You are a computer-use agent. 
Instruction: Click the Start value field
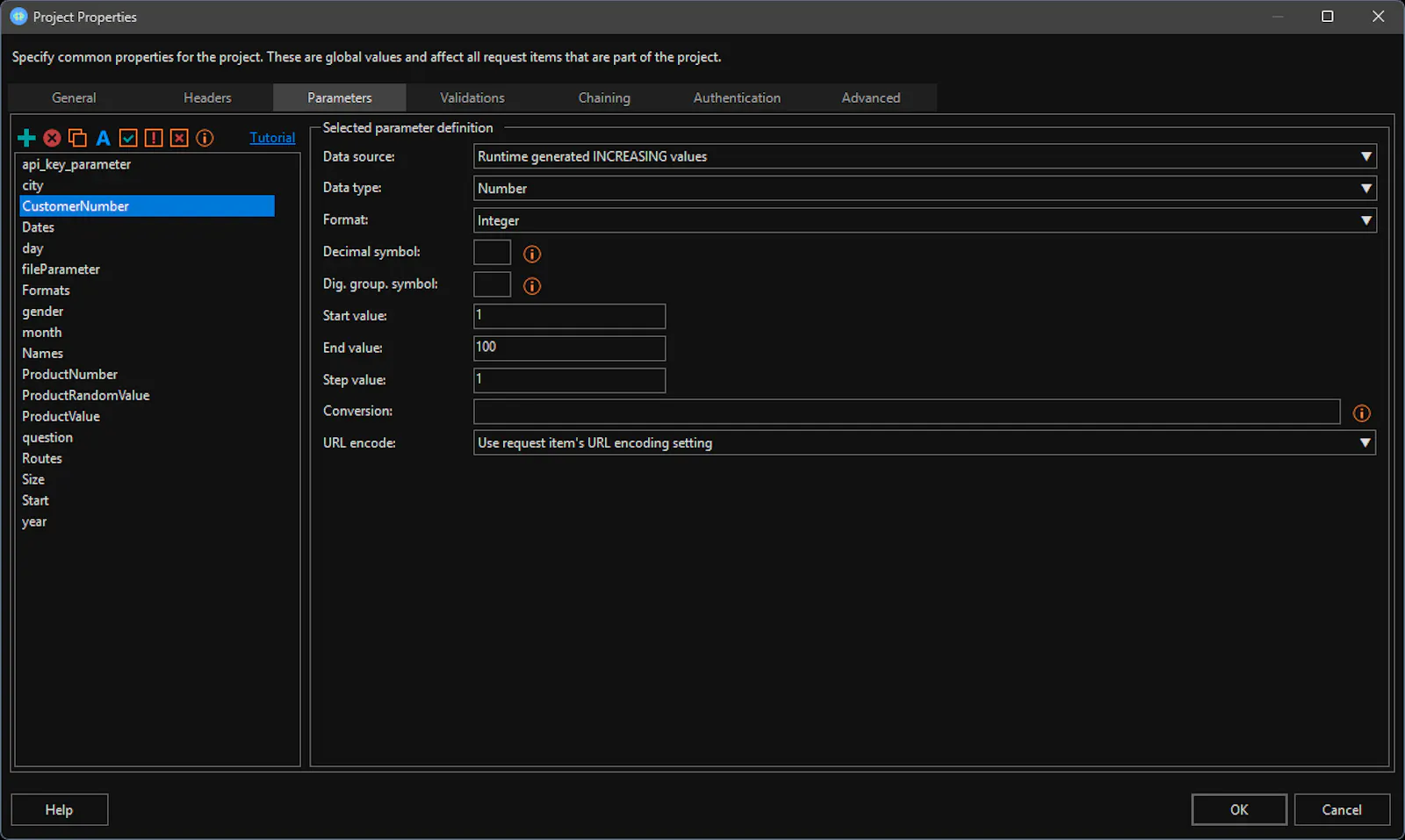coord(569,316)
